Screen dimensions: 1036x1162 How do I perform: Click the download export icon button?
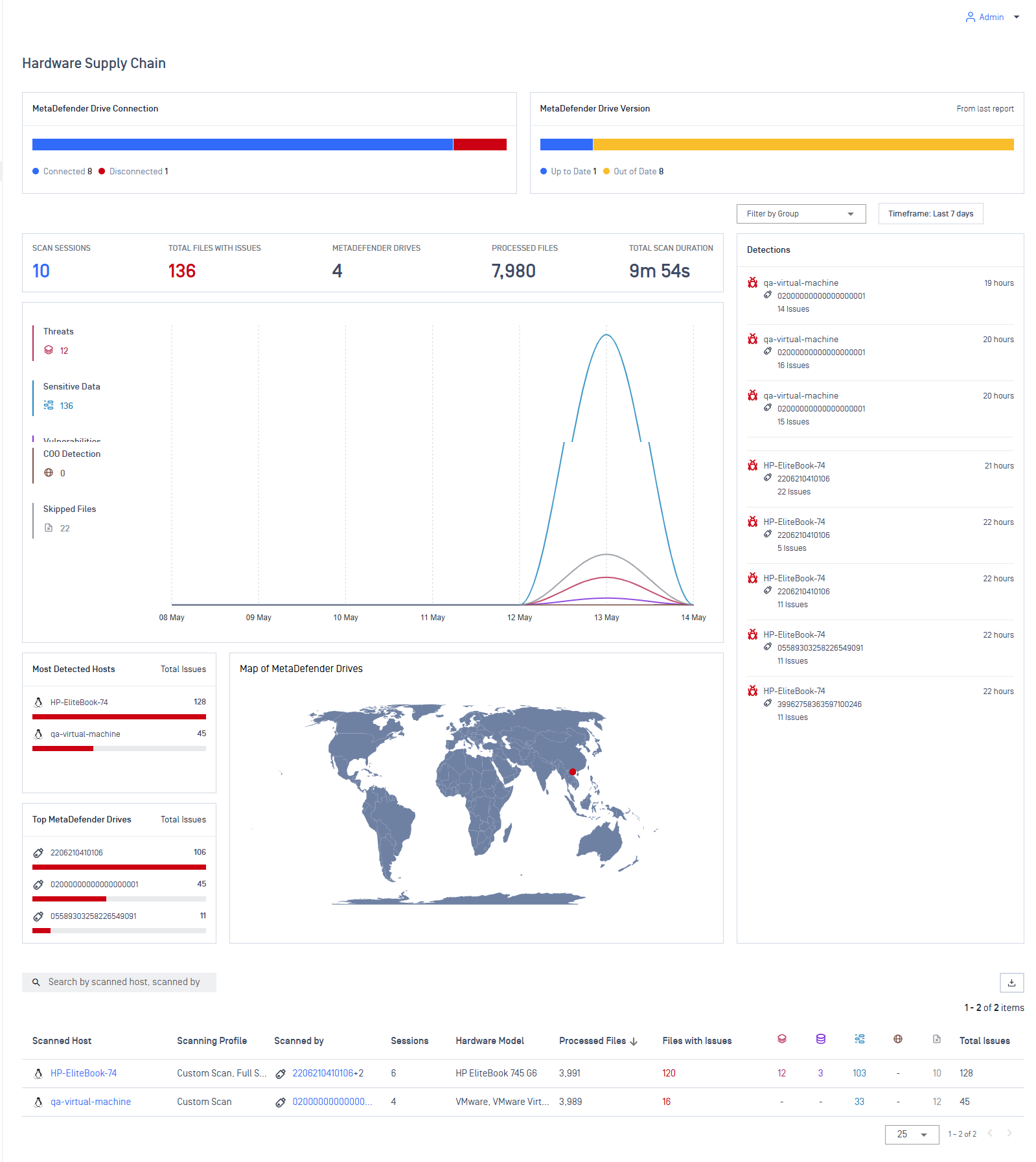[1011, 982]
